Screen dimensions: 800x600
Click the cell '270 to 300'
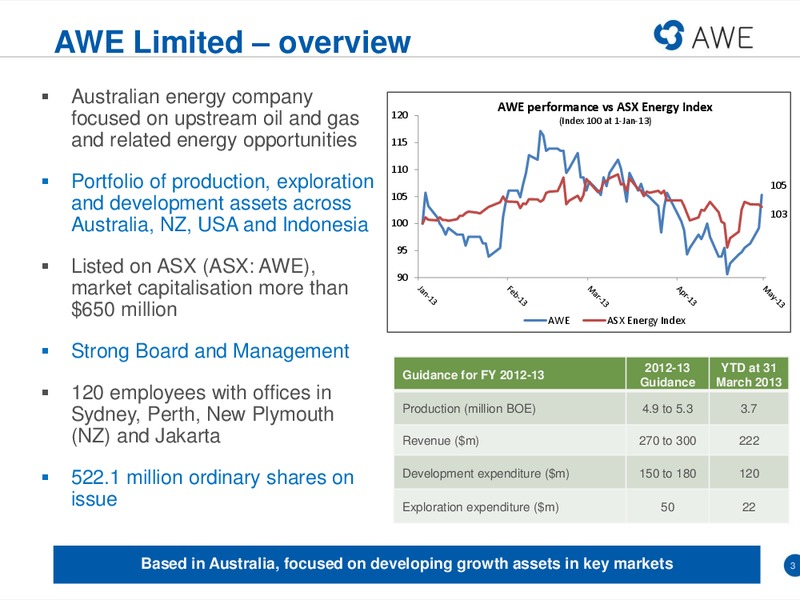tap(667, 441)
